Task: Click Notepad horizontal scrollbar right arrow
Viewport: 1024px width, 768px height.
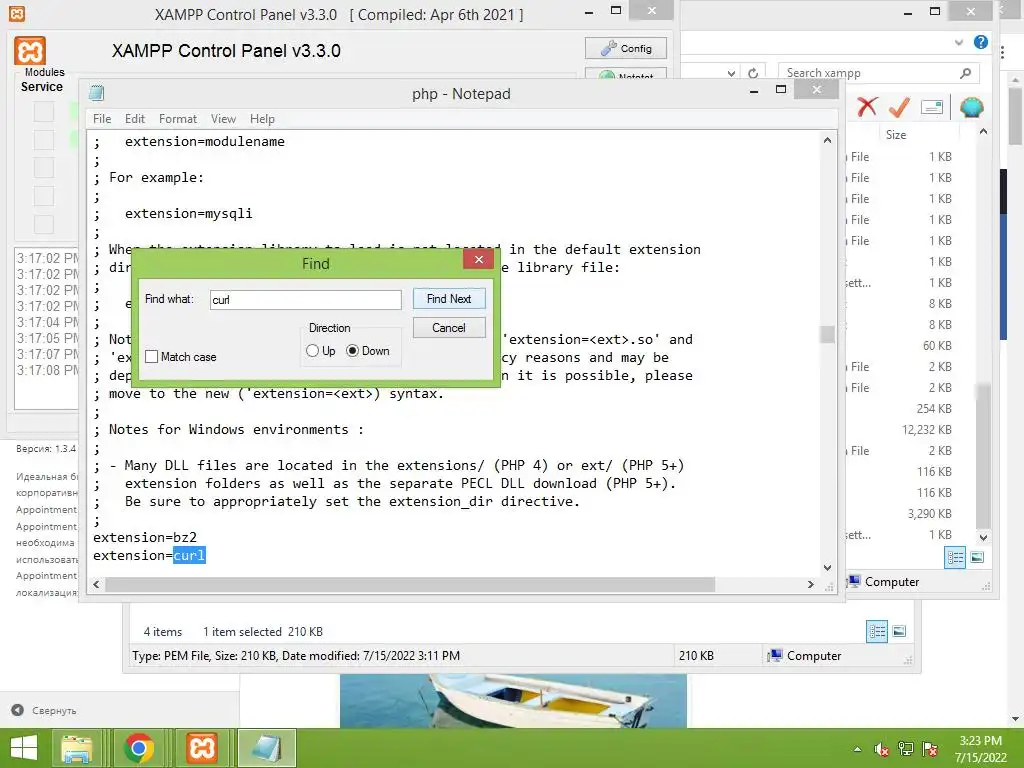Action: [x=810, y=584]
